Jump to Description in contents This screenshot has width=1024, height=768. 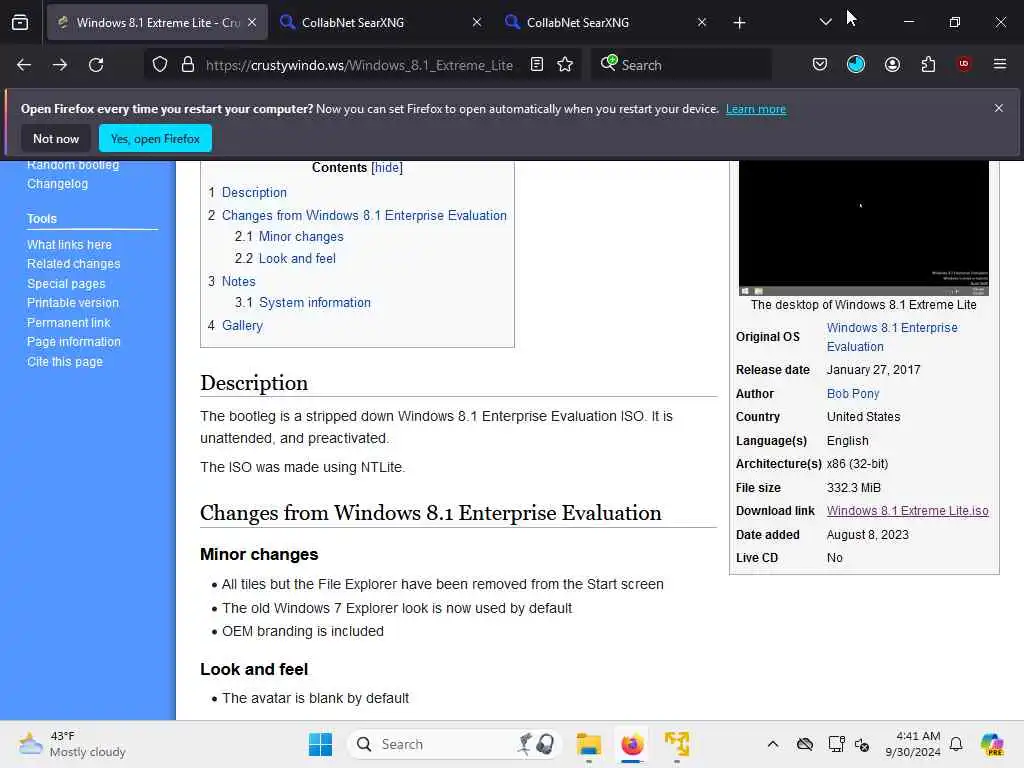[x=254, y=193]
